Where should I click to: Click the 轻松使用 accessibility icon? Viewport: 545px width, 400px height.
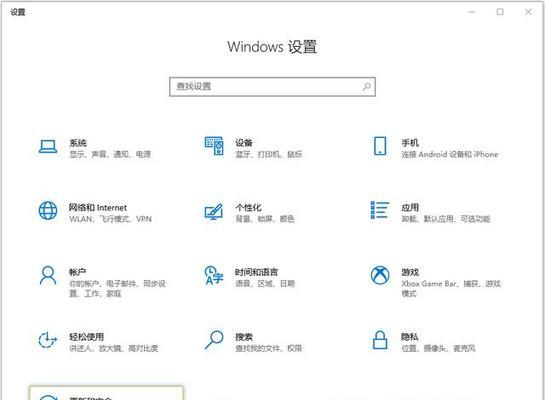[48, 340]
